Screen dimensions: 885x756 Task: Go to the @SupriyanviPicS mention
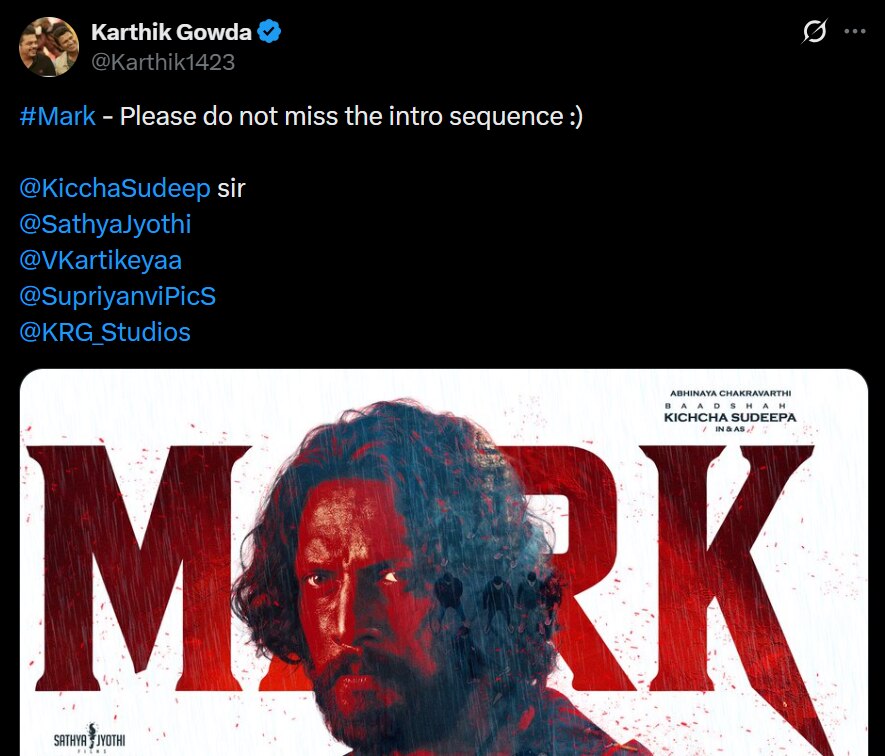tap(117, 296)
